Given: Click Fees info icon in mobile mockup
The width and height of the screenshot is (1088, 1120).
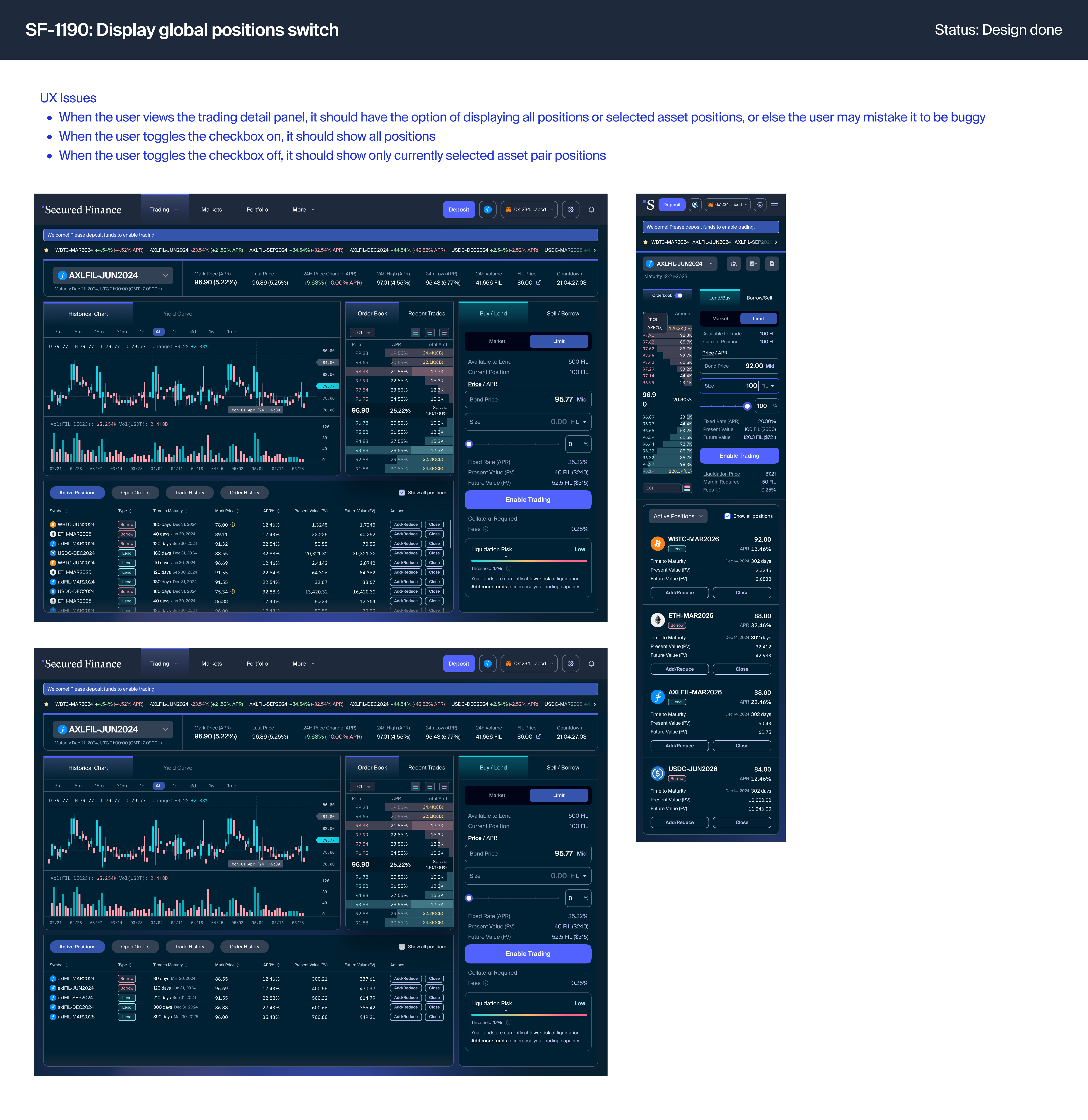Looking at the screenshot, I should (x=718, y=490).
